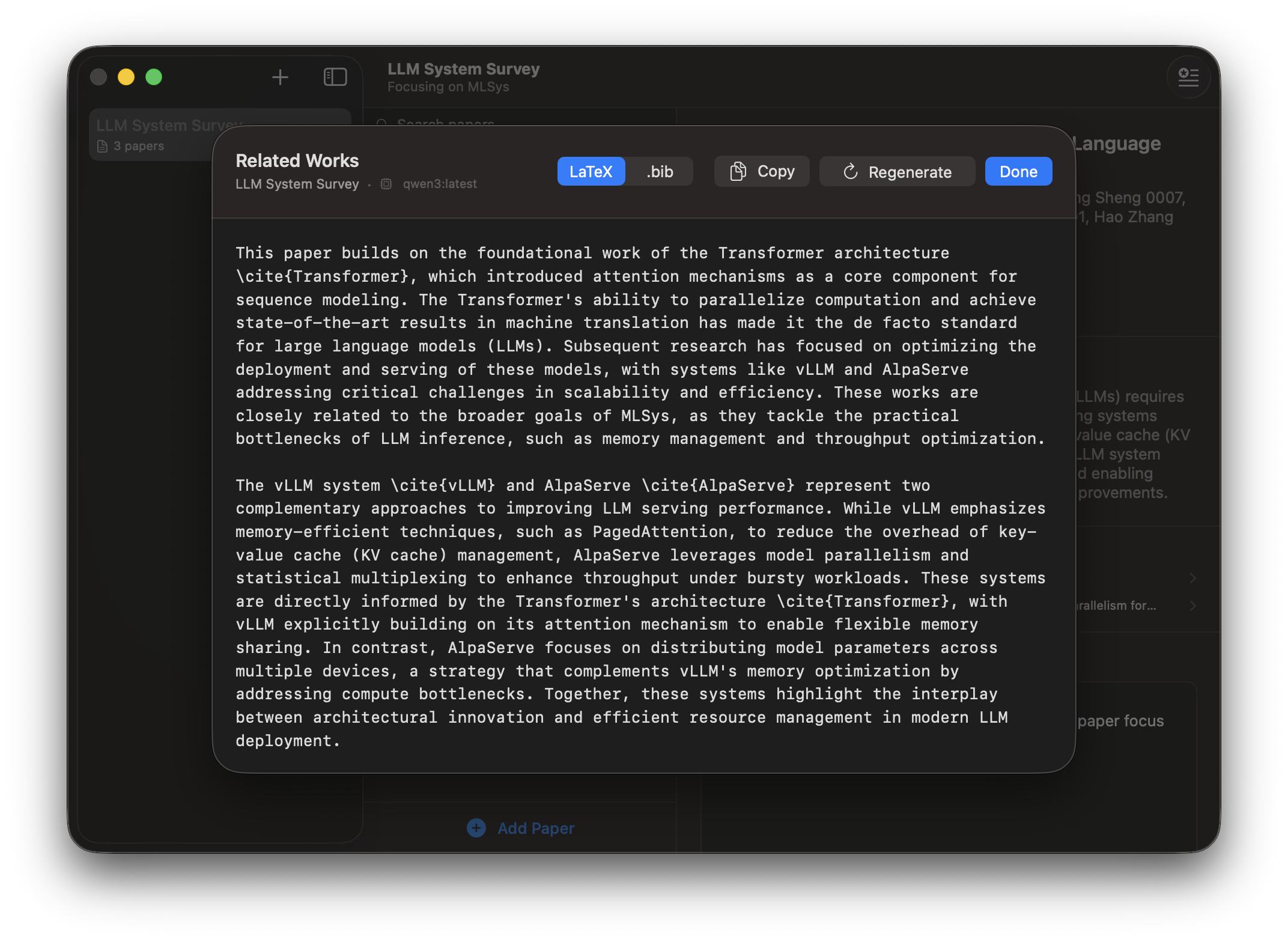Expand the parallelism paper chevron
The height and width of the screenshot is (942, 1288).
(1193, 606)
